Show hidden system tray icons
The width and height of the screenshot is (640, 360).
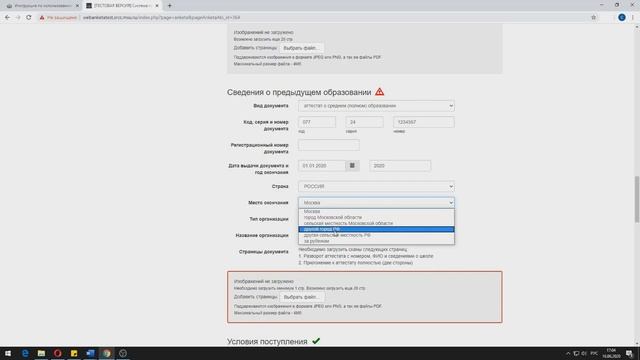coord(568,353)
